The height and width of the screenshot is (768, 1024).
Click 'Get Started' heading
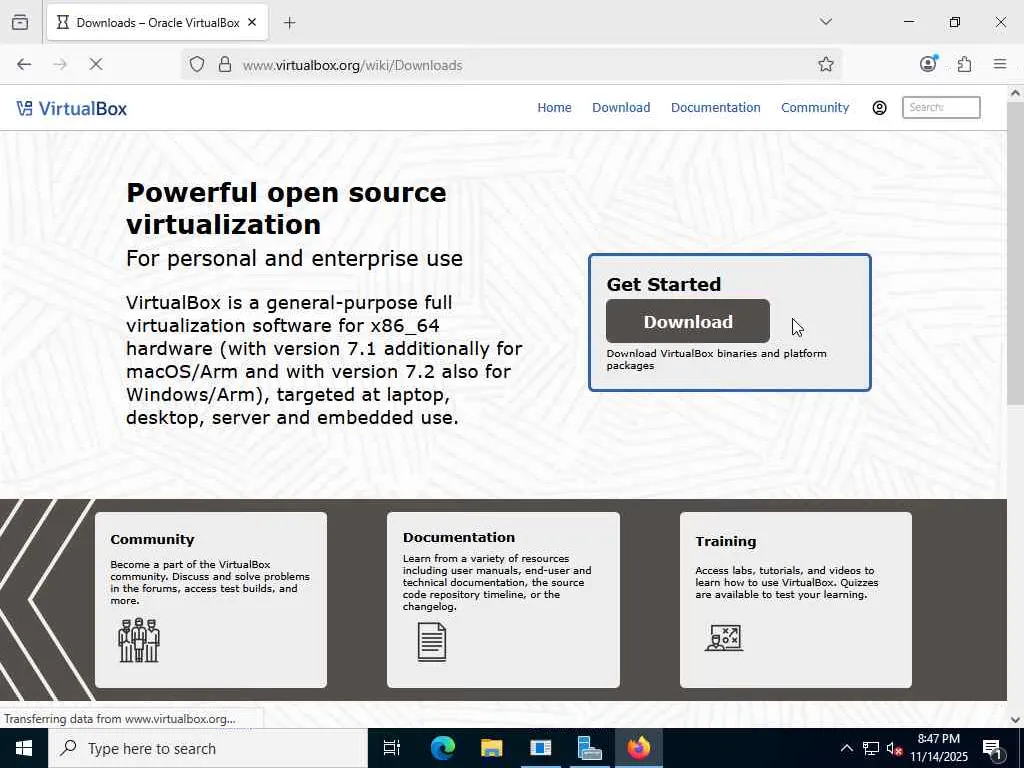[664, 284]
